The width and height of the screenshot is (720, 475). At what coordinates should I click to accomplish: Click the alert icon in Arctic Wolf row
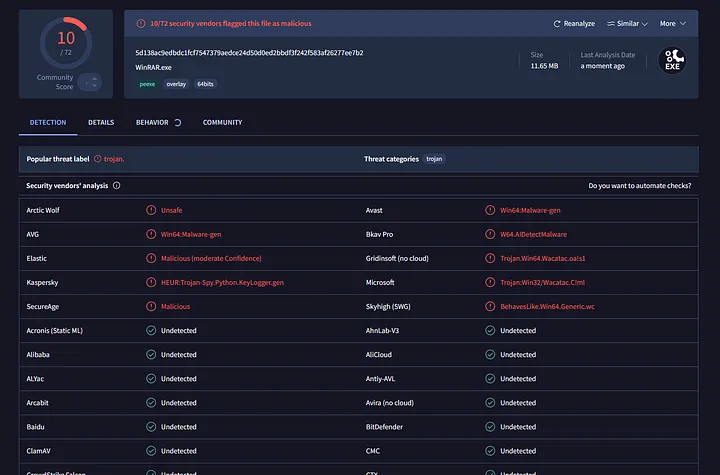pos(151,210)
